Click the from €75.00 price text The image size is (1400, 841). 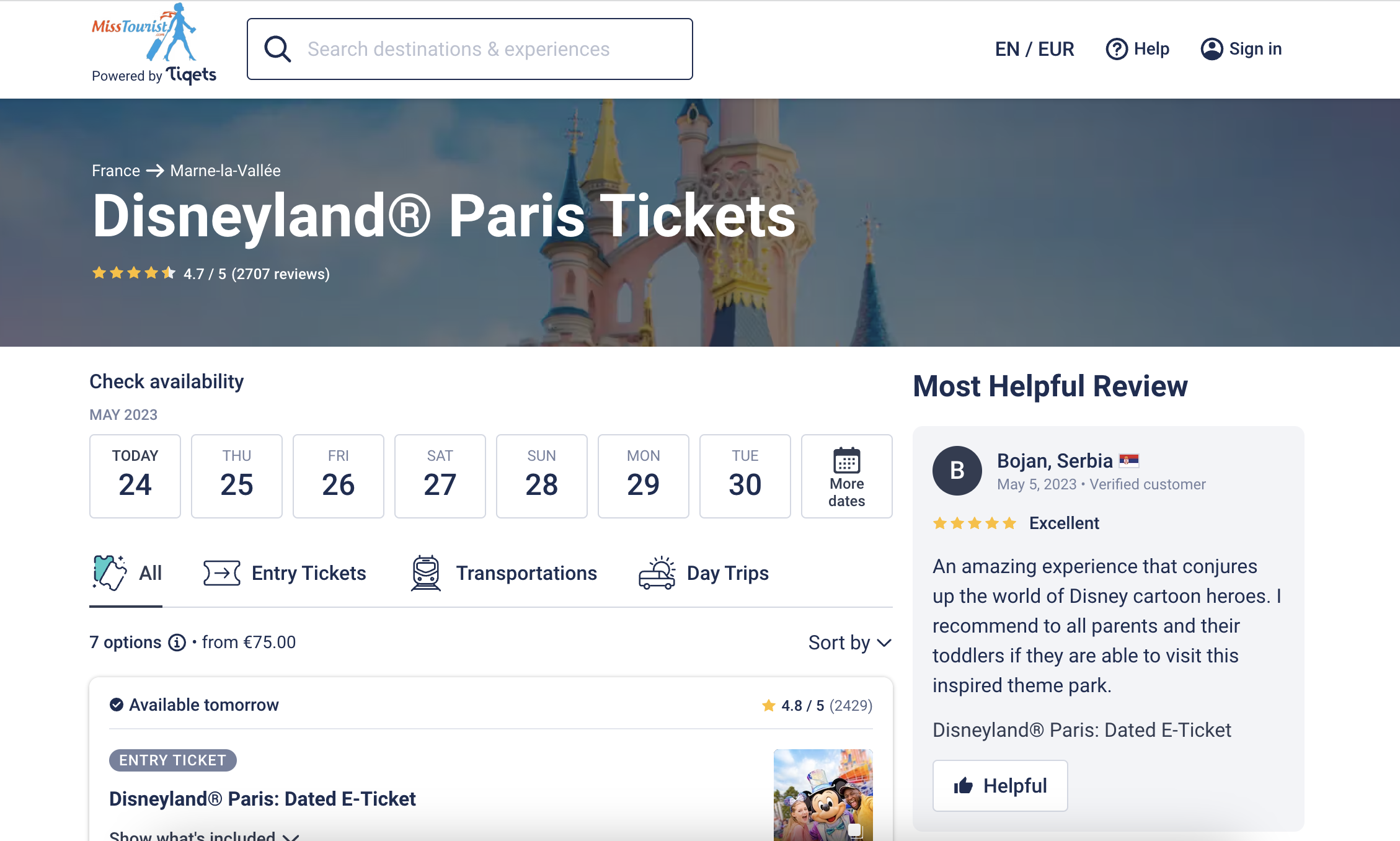point(249,643)
